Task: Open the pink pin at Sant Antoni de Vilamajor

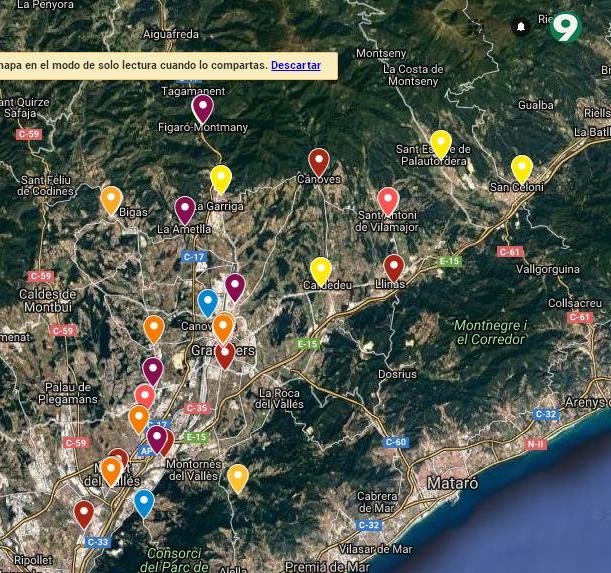Action: 388,200
